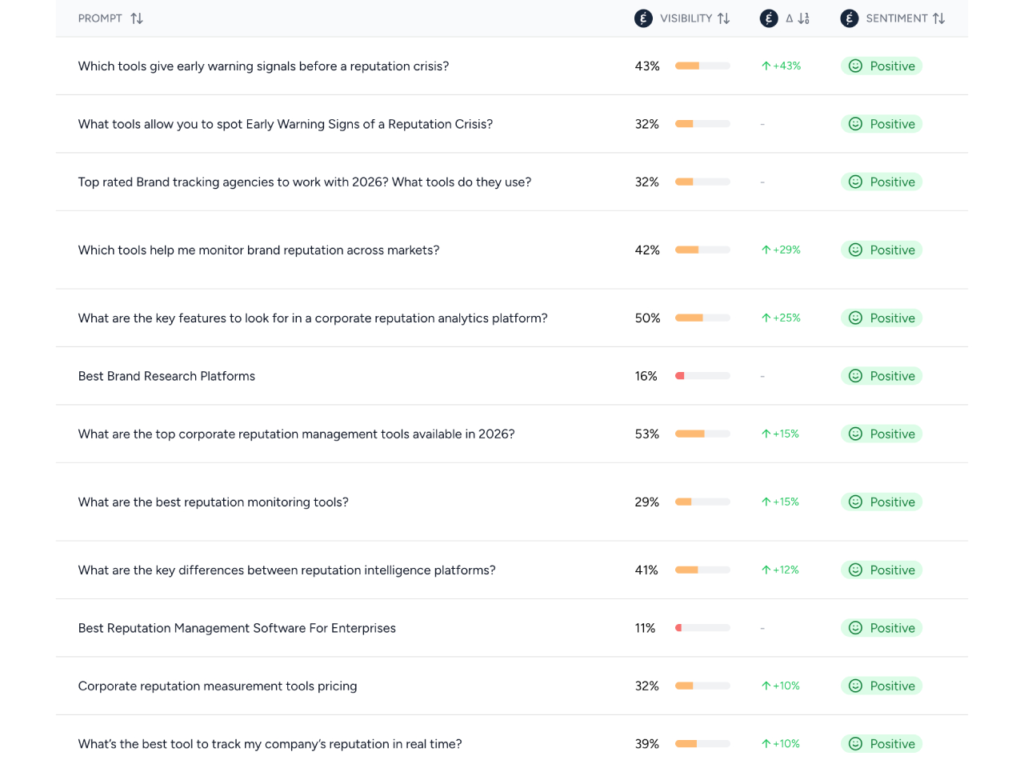
Task: Click Positive badge in real-time tracking tool row
Action: click(881, 744)
